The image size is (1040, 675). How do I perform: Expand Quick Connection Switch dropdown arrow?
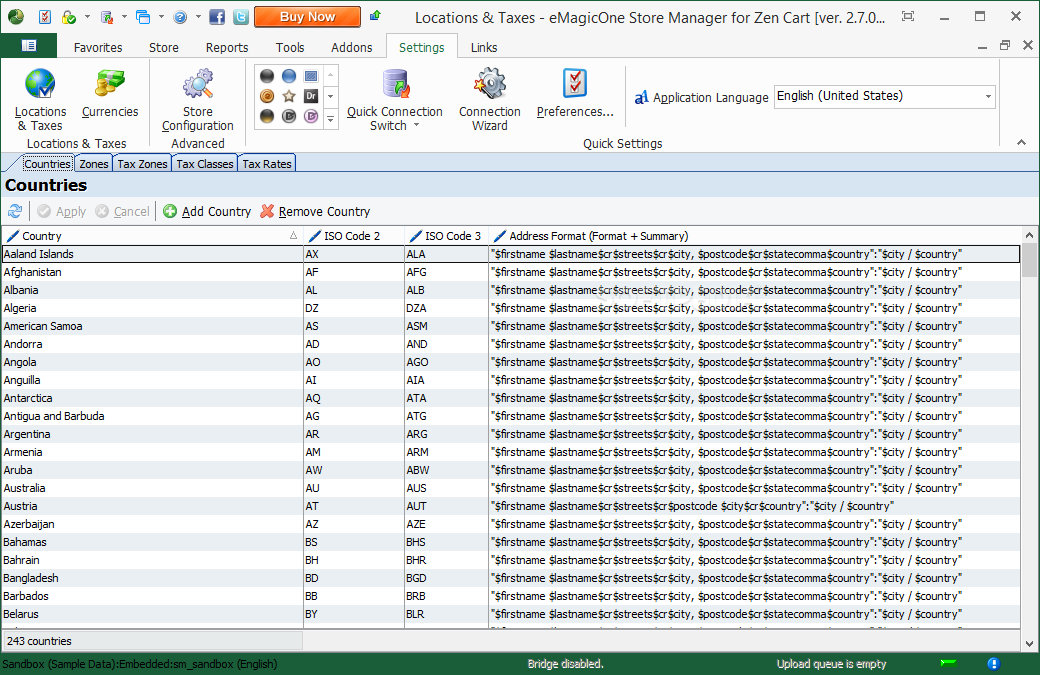pos(417,125)
